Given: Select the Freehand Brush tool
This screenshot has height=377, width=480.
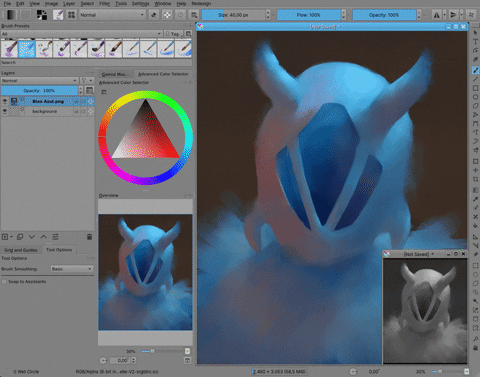Looking at the screenshot, I should (475, 70).
